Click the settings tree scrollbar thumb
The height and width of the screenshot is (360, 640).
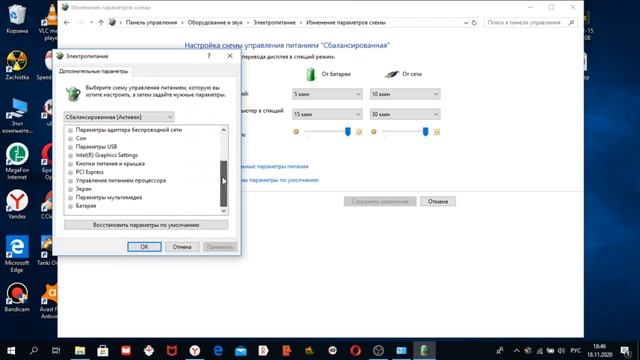223,183
